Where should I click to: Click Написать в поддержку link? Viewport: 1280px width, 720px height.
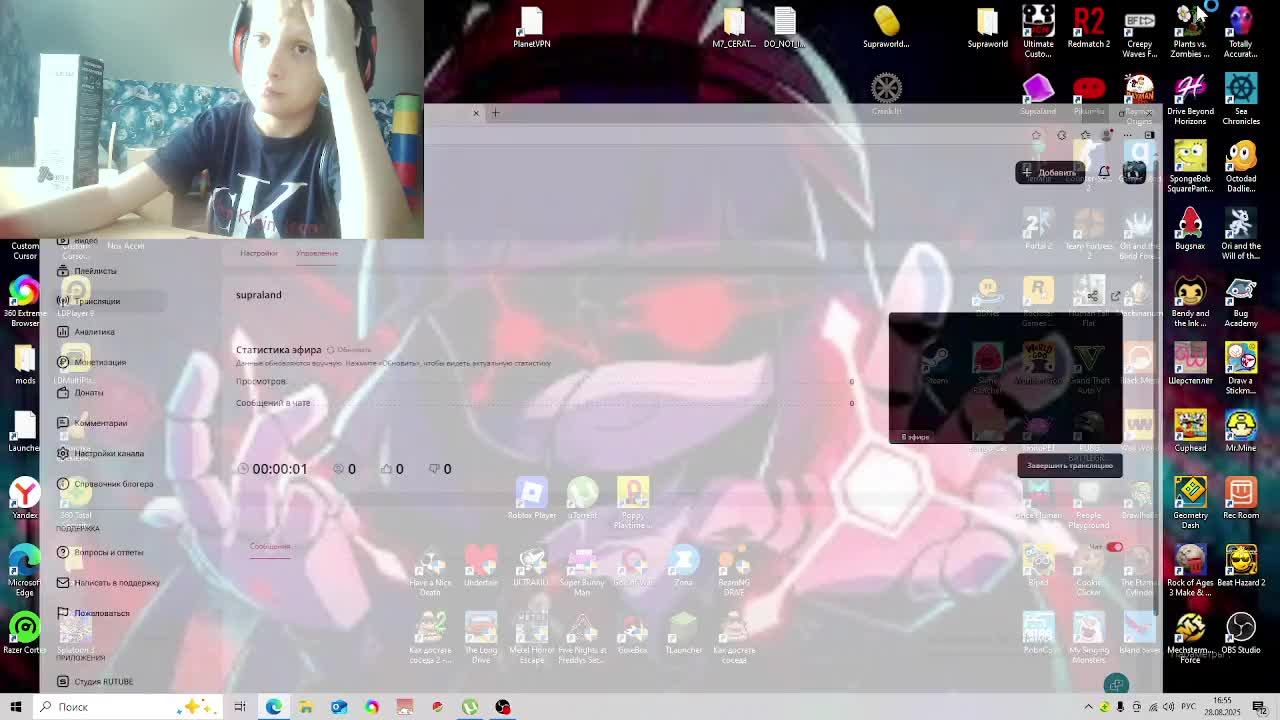(x=108, y=583)
